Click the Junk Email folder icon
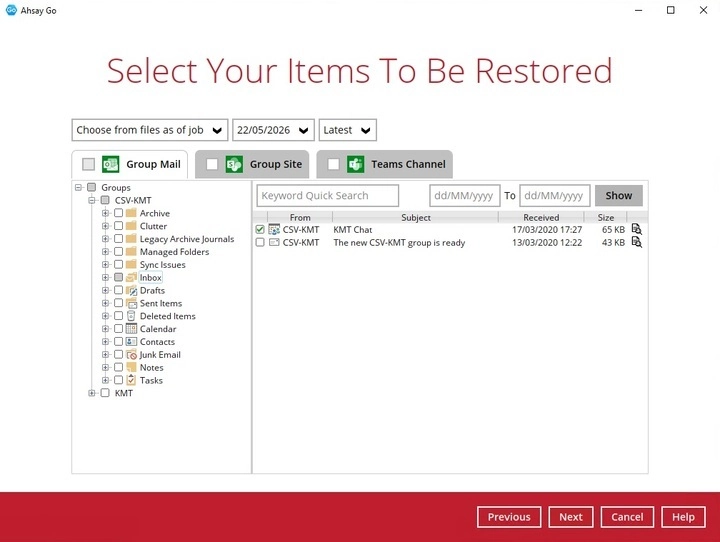Image resolution: width=720 pixels, height=542 pixels. (x=131, y=355)
